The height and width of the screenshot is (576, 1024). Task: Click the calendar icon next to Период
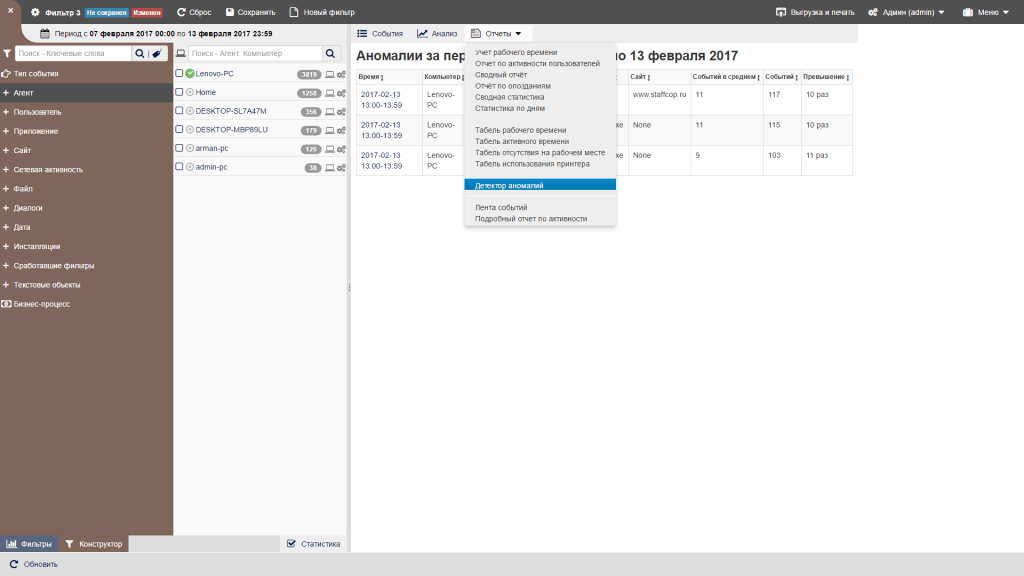[44, 33]
